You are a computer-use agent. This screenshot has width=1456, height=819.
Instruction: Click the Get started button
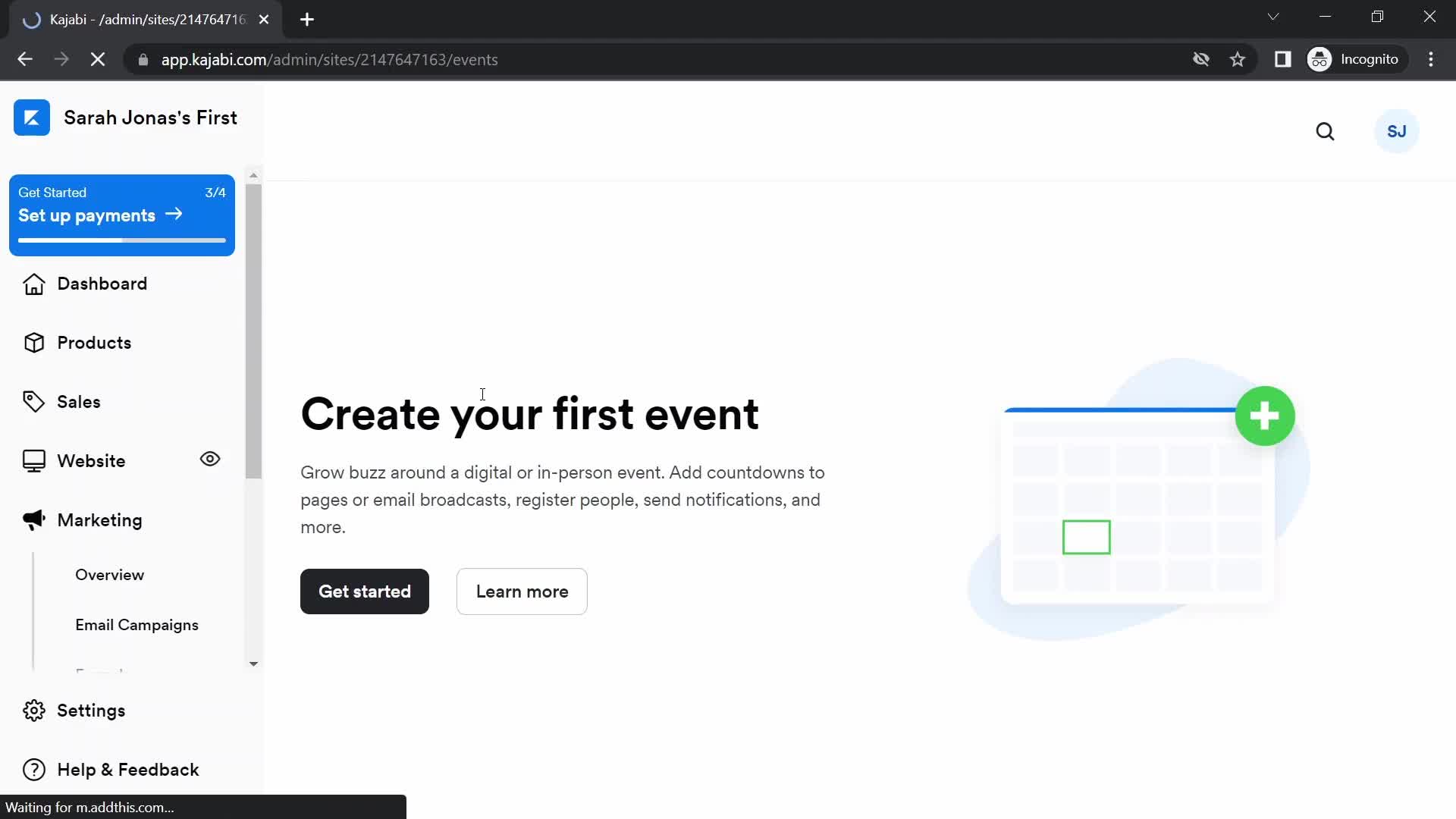coord(364,591)
